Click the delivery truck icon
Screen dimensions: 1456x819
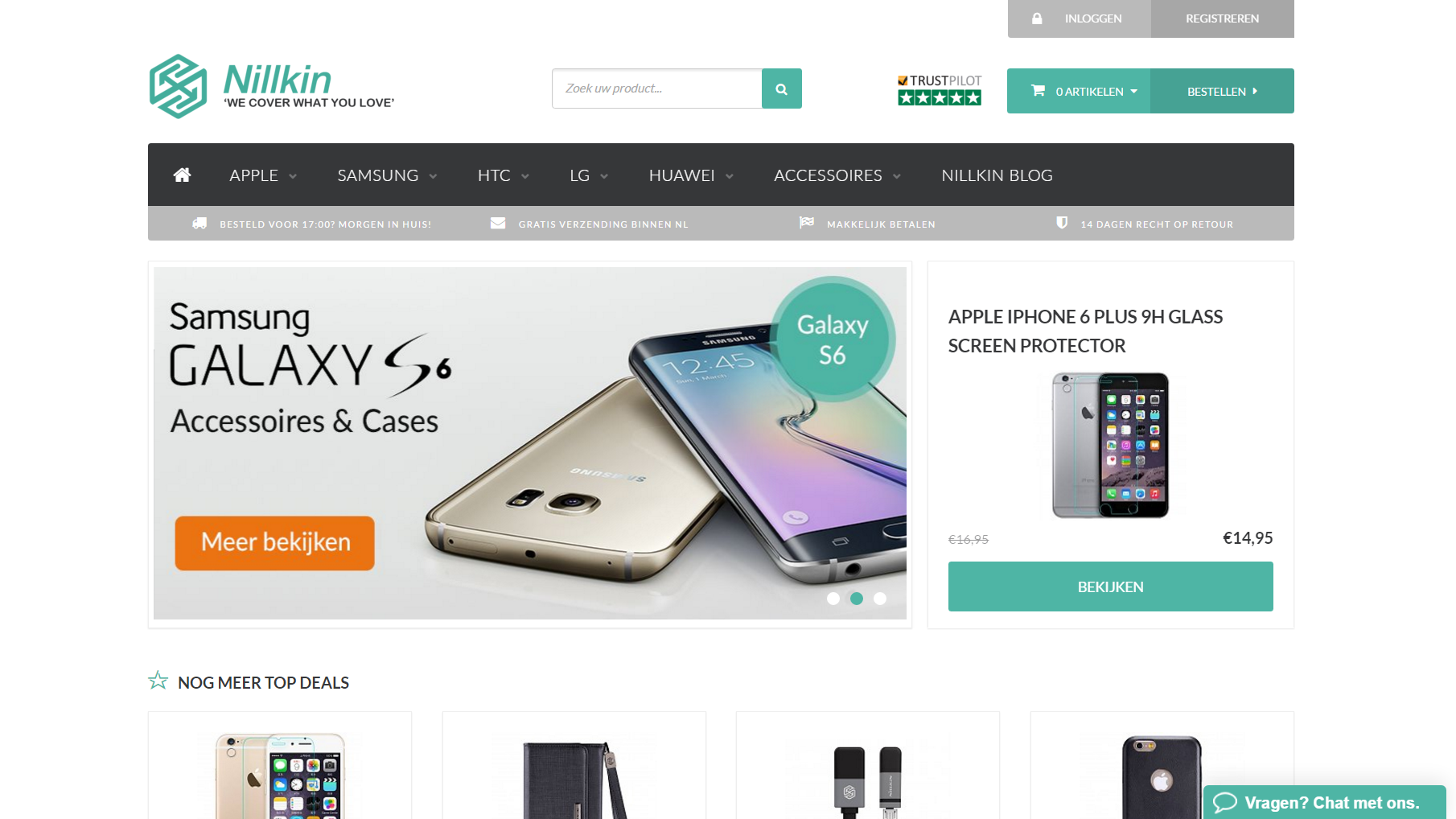(199, 224)
